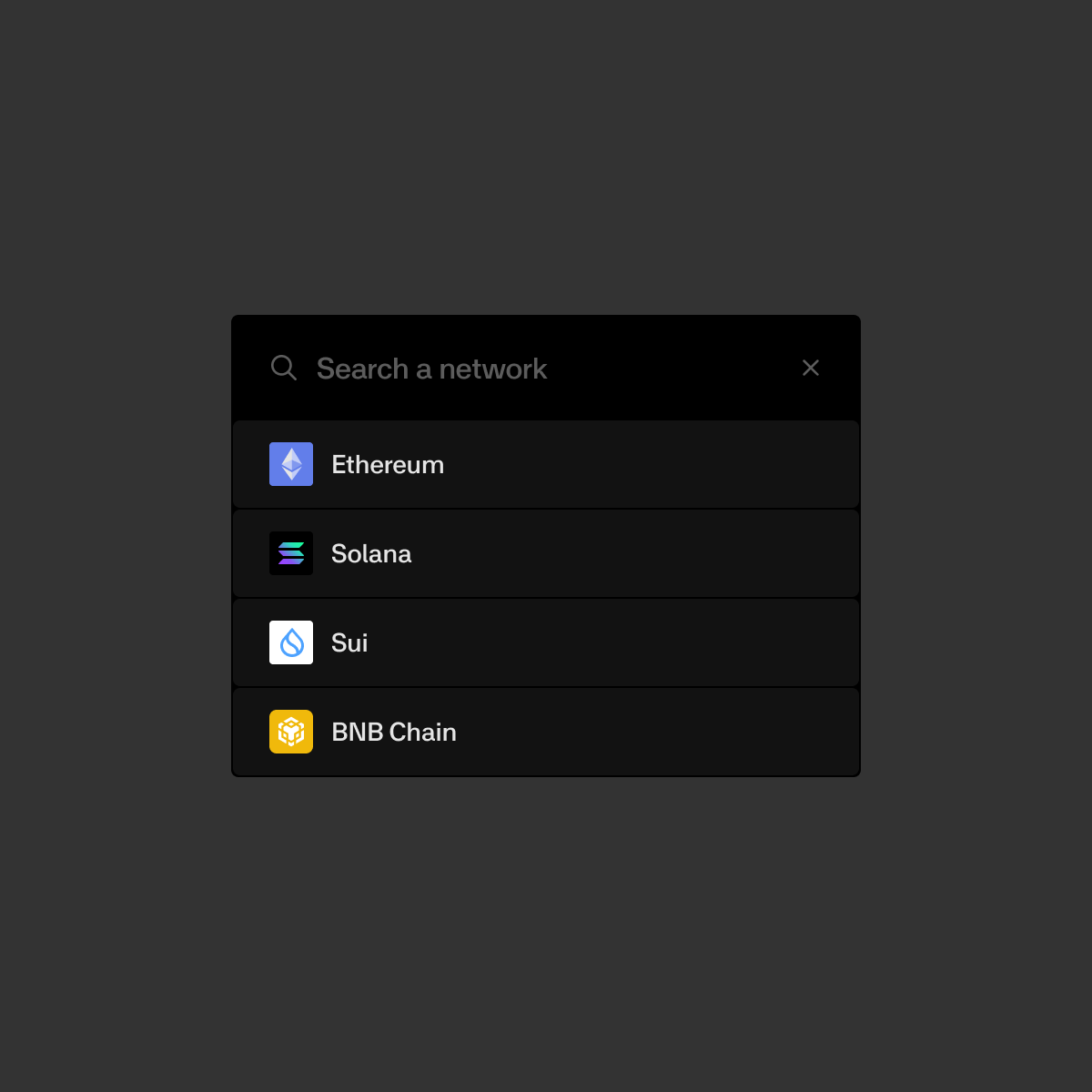
Task: Focus the "Search a network" input field
Action: (x=431, y=369)
